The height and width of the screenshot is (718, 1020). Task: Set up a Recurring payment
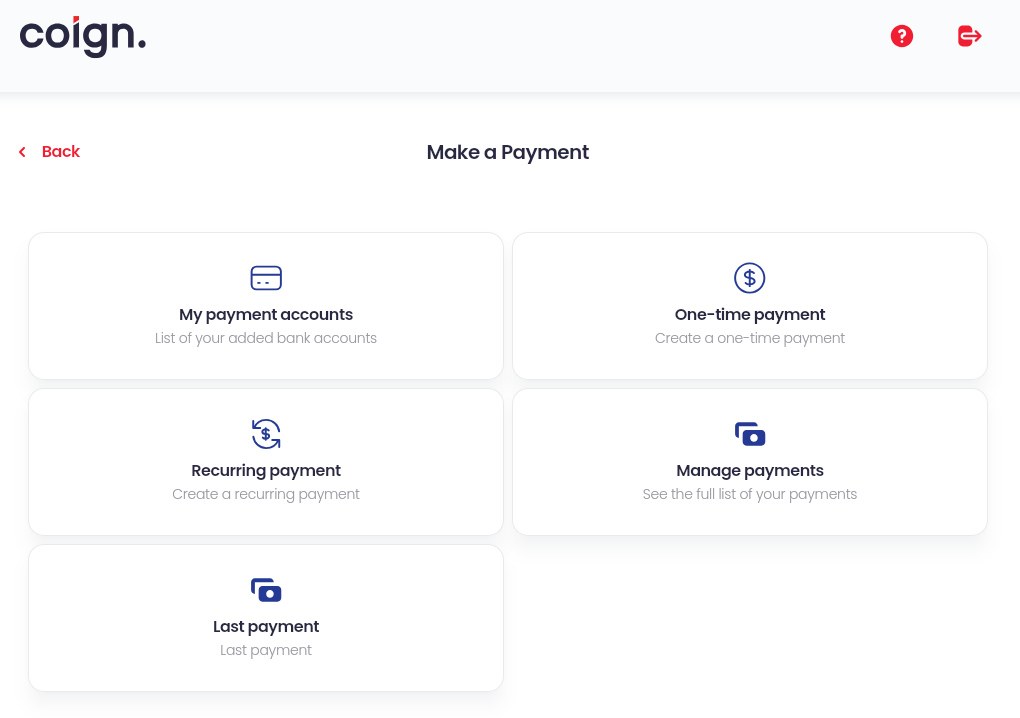(x=265, y=461)
